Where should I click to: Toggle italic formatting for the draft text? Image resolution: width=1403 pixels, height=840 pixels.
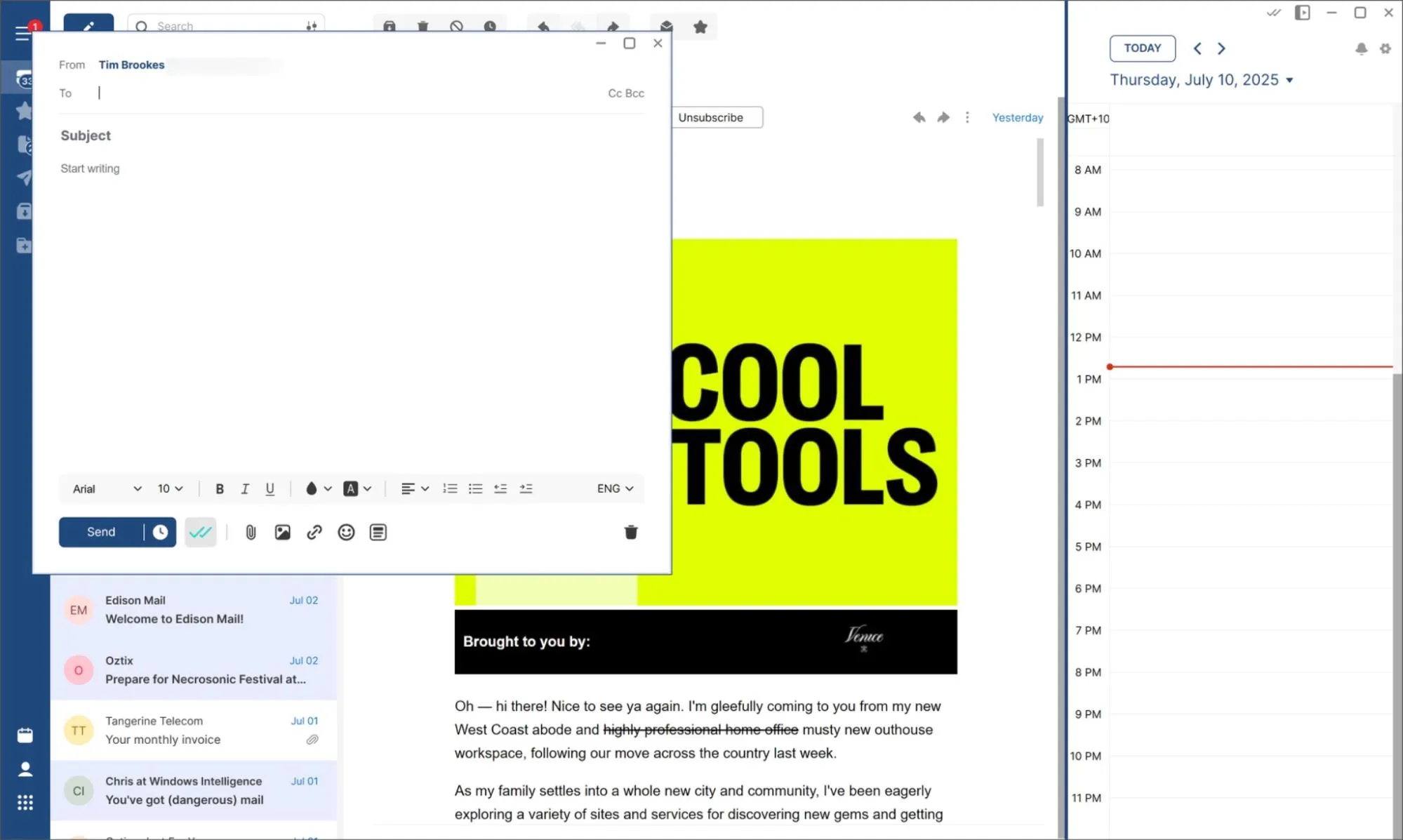(244, 488)
